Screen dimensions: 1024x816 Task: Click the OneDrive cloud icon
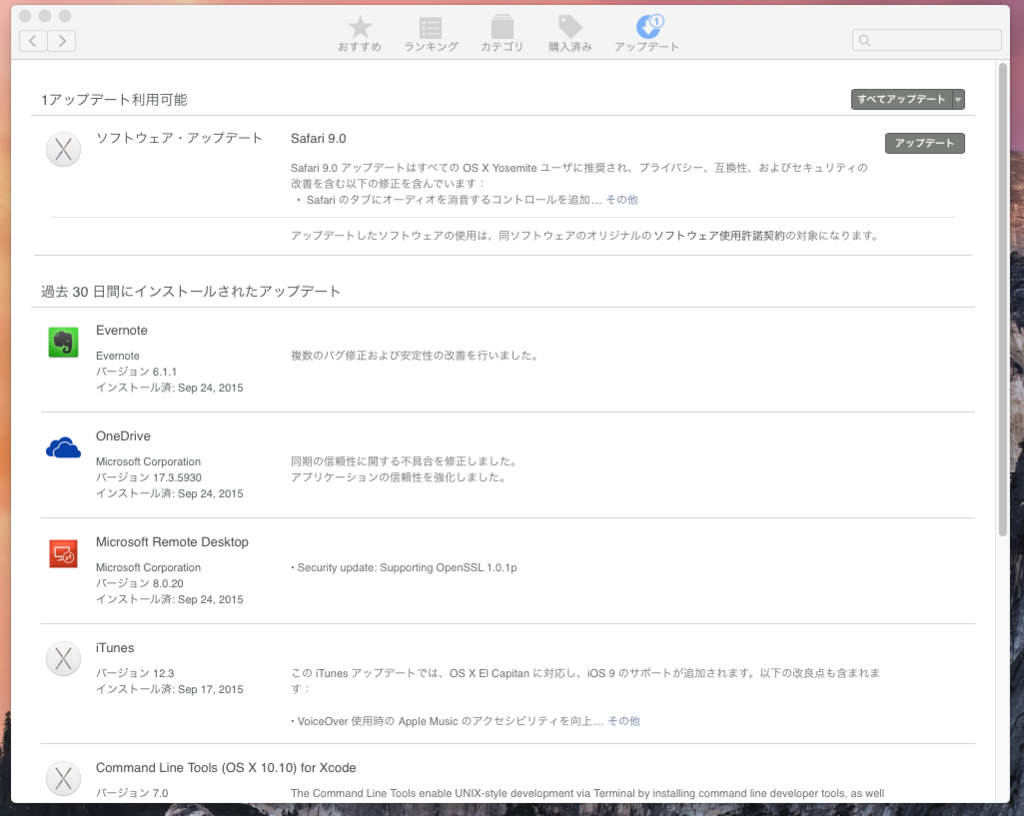[x=63, y=448]
